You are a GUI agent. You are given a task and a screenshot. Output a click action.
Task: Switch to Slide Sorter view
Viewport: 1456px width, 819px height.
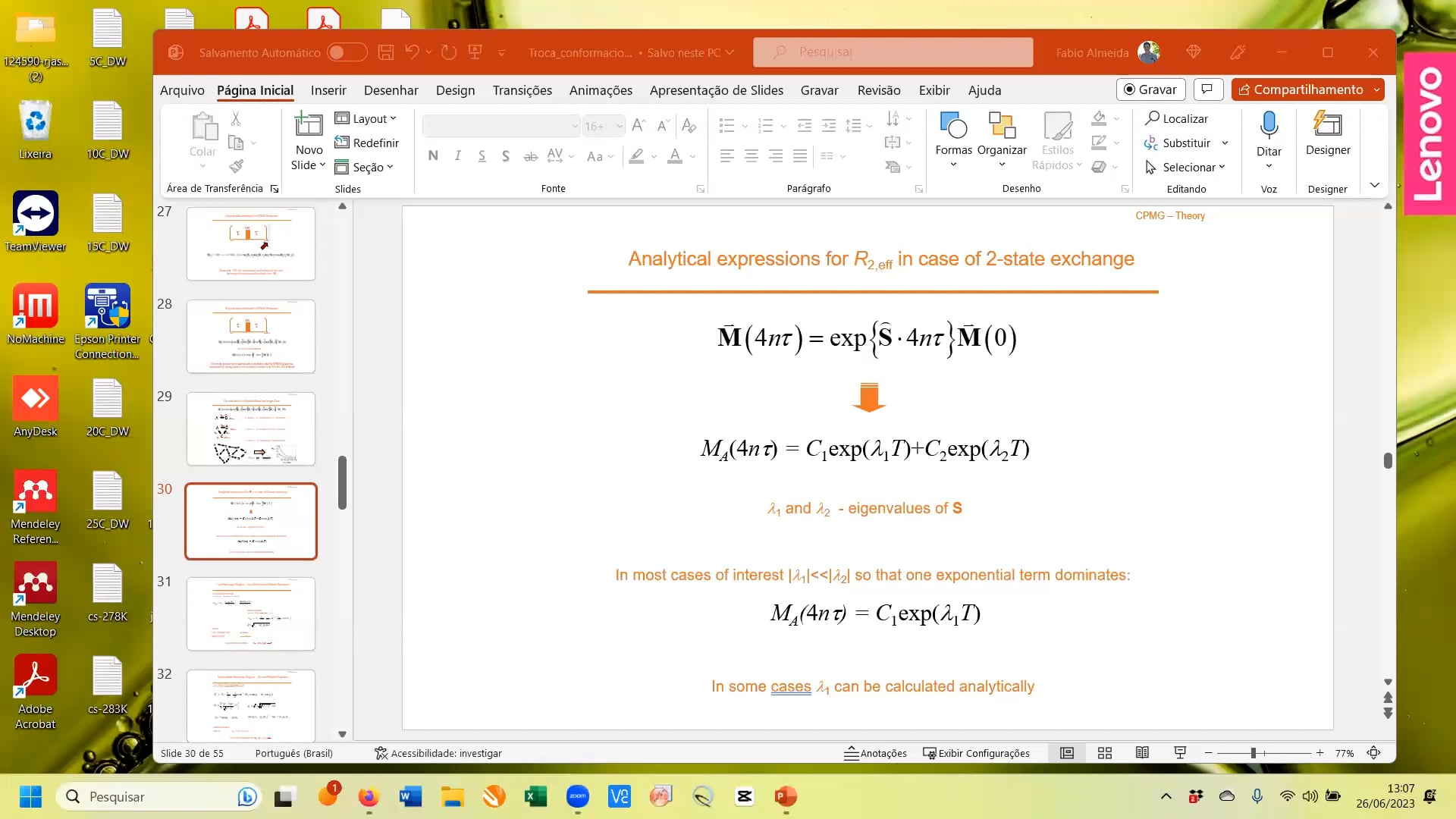[x=1105, y=753]
